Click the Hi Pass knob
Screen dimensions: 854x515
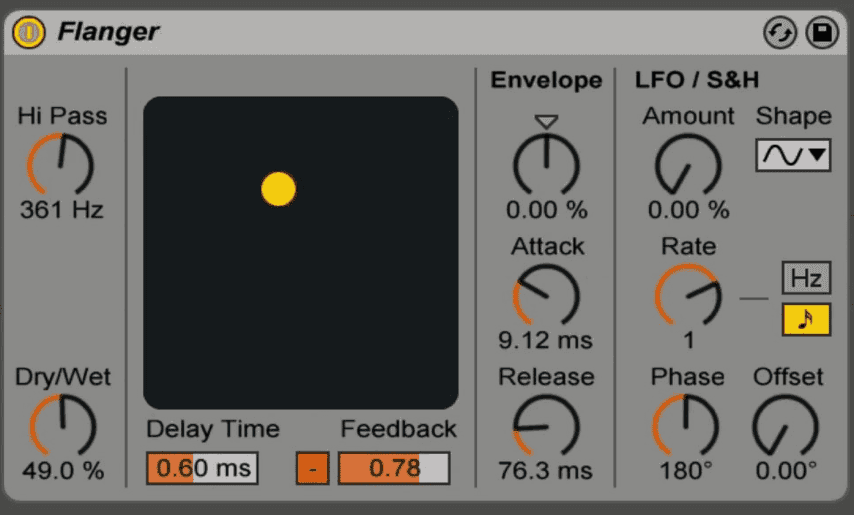60,164
